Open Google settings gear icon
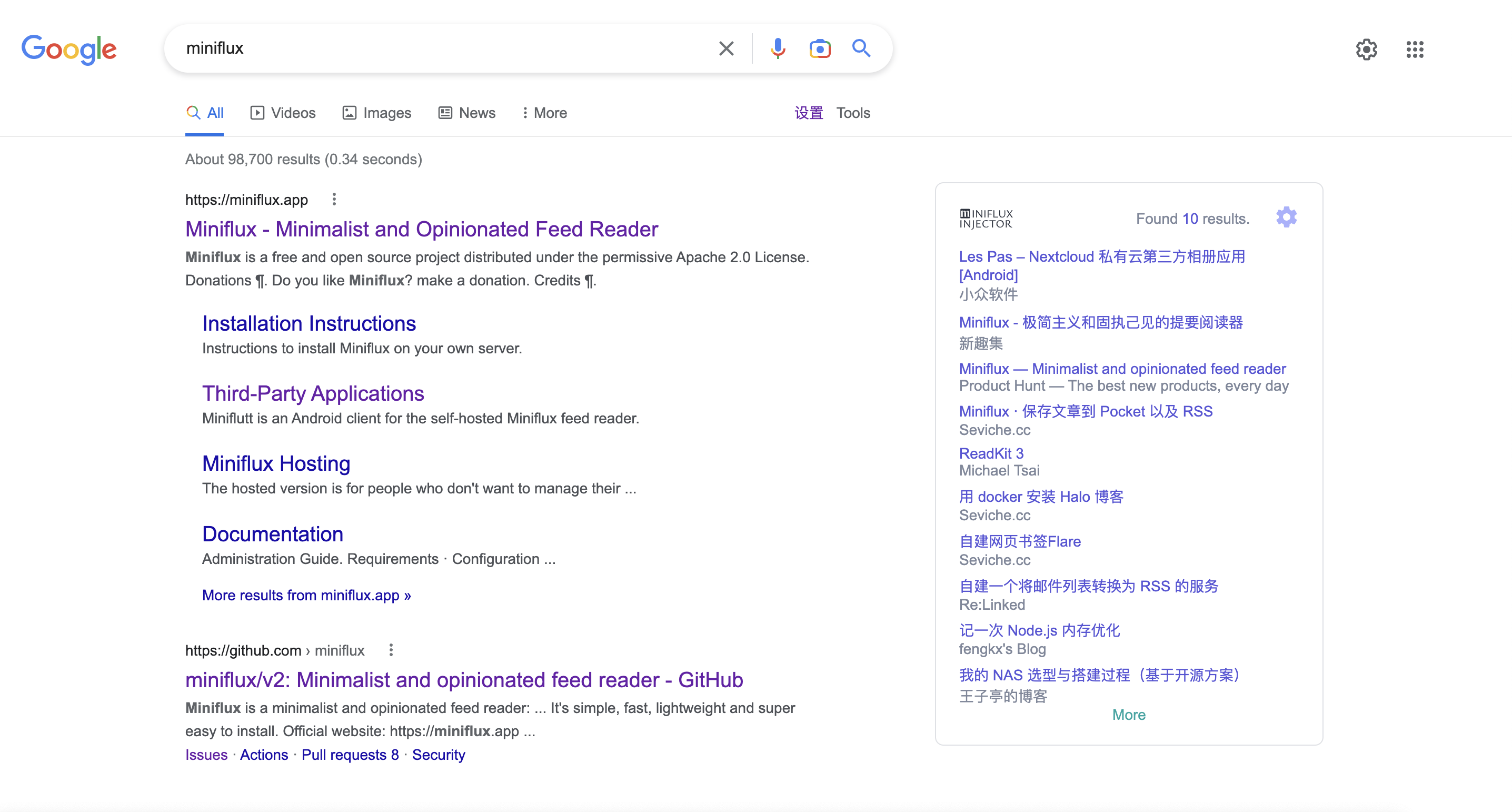The width and height of the screenshot is (1512, 812). click(x=1367, y=49)
